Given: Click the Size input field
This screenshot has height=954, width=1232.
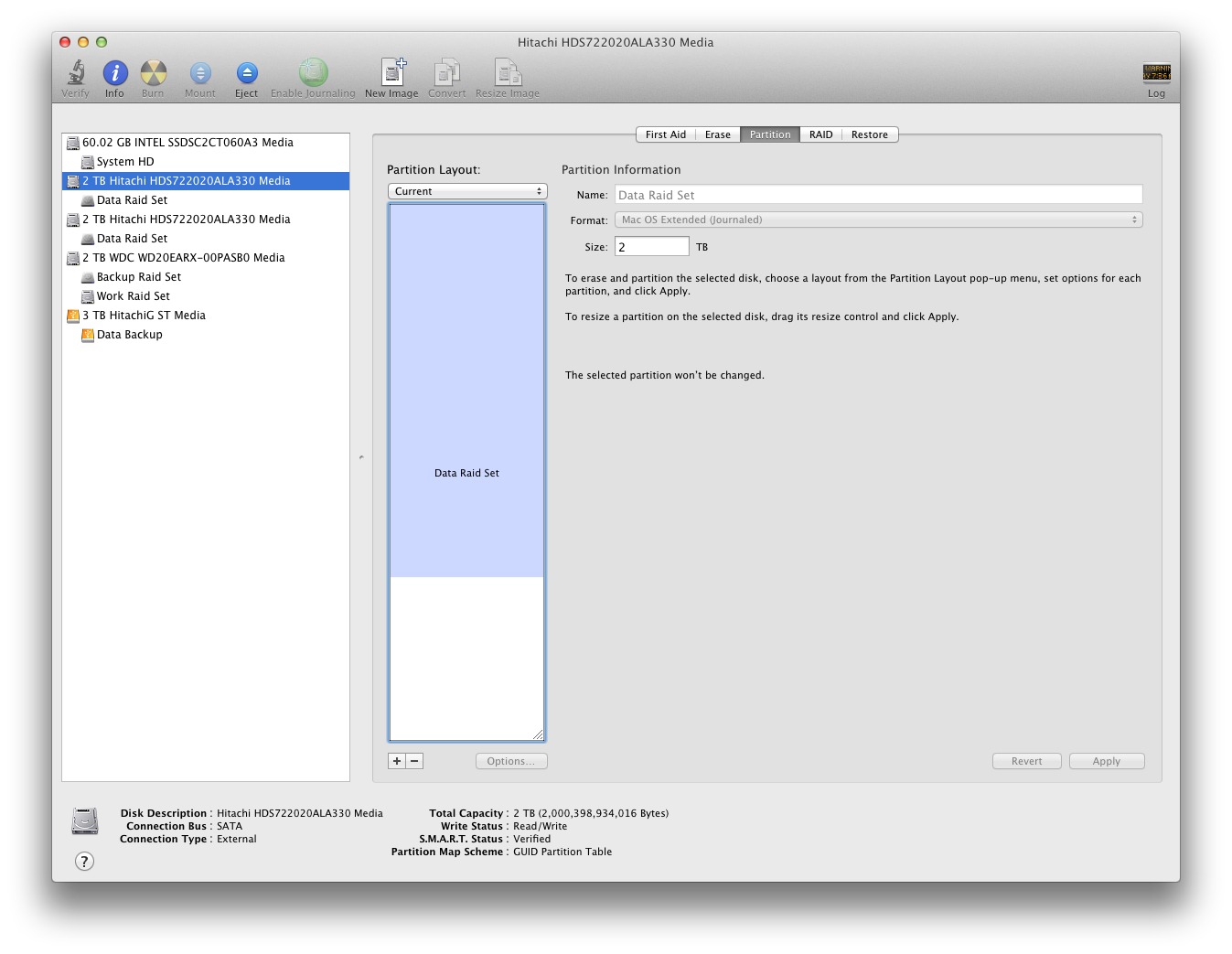Looking at the screenshot, I should [652, 247].
